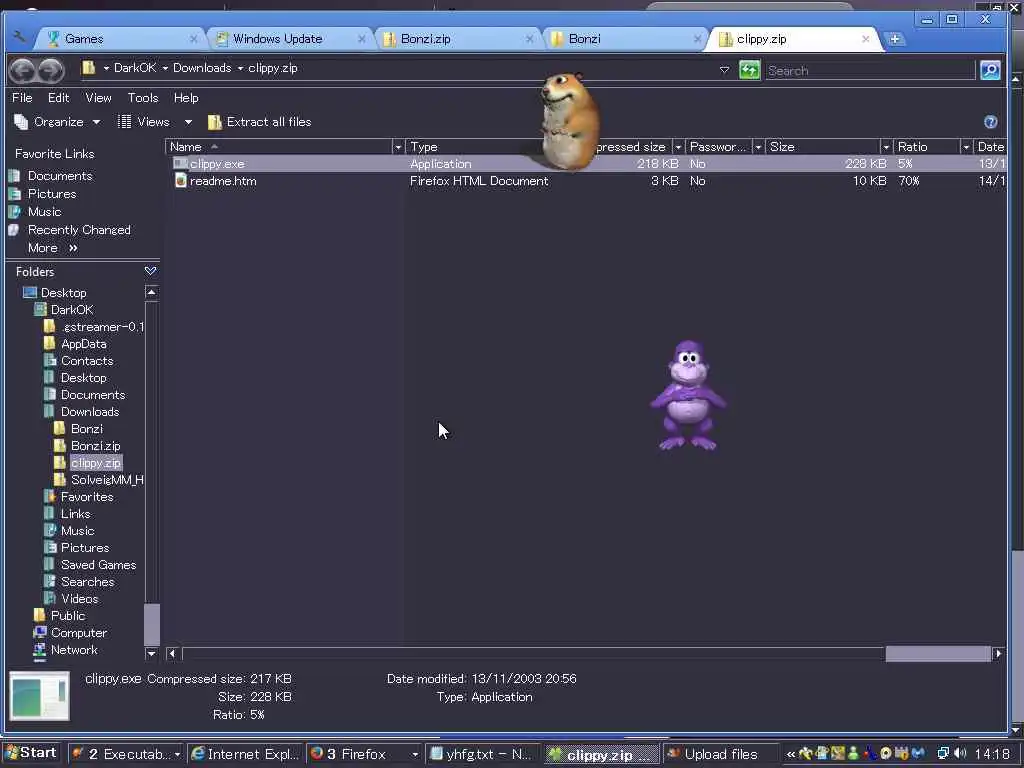Open the Edit menu

pos(58,98)
